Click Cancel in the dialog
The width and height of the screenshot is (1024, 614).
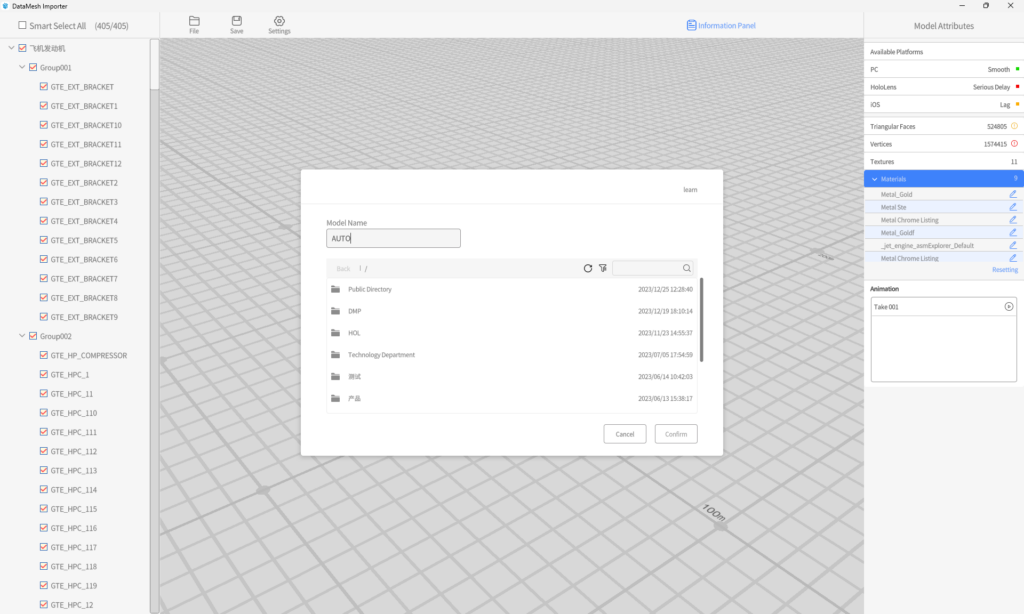pyautogui.click(x=625, y=434)
